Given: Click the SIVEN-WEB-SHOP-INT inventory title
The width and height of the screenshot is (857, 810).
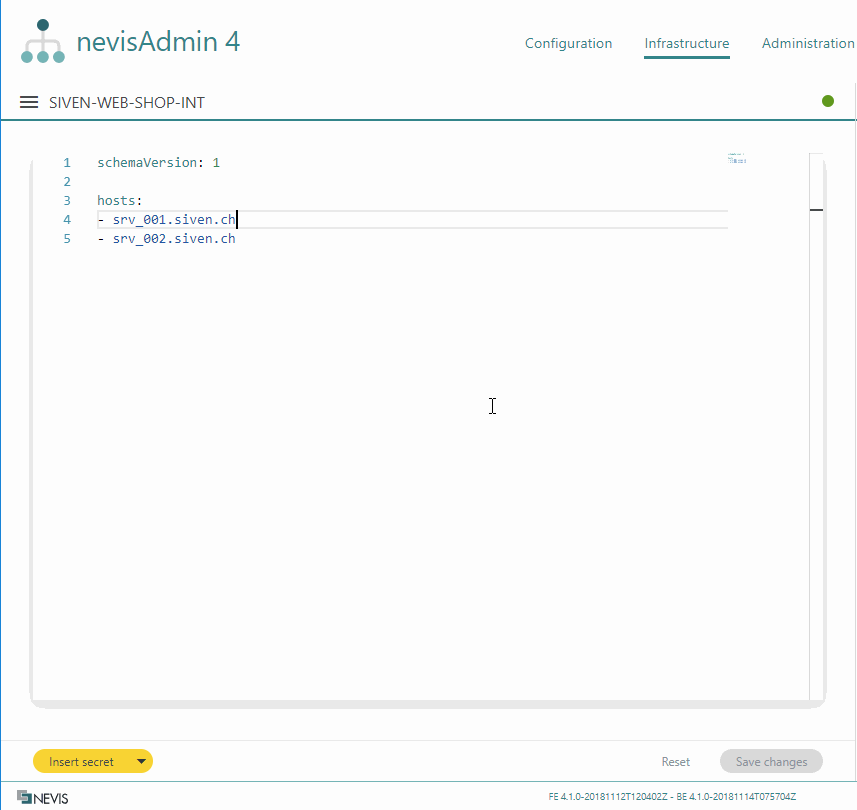Looking at the screenshot, I should click(127, 102).
